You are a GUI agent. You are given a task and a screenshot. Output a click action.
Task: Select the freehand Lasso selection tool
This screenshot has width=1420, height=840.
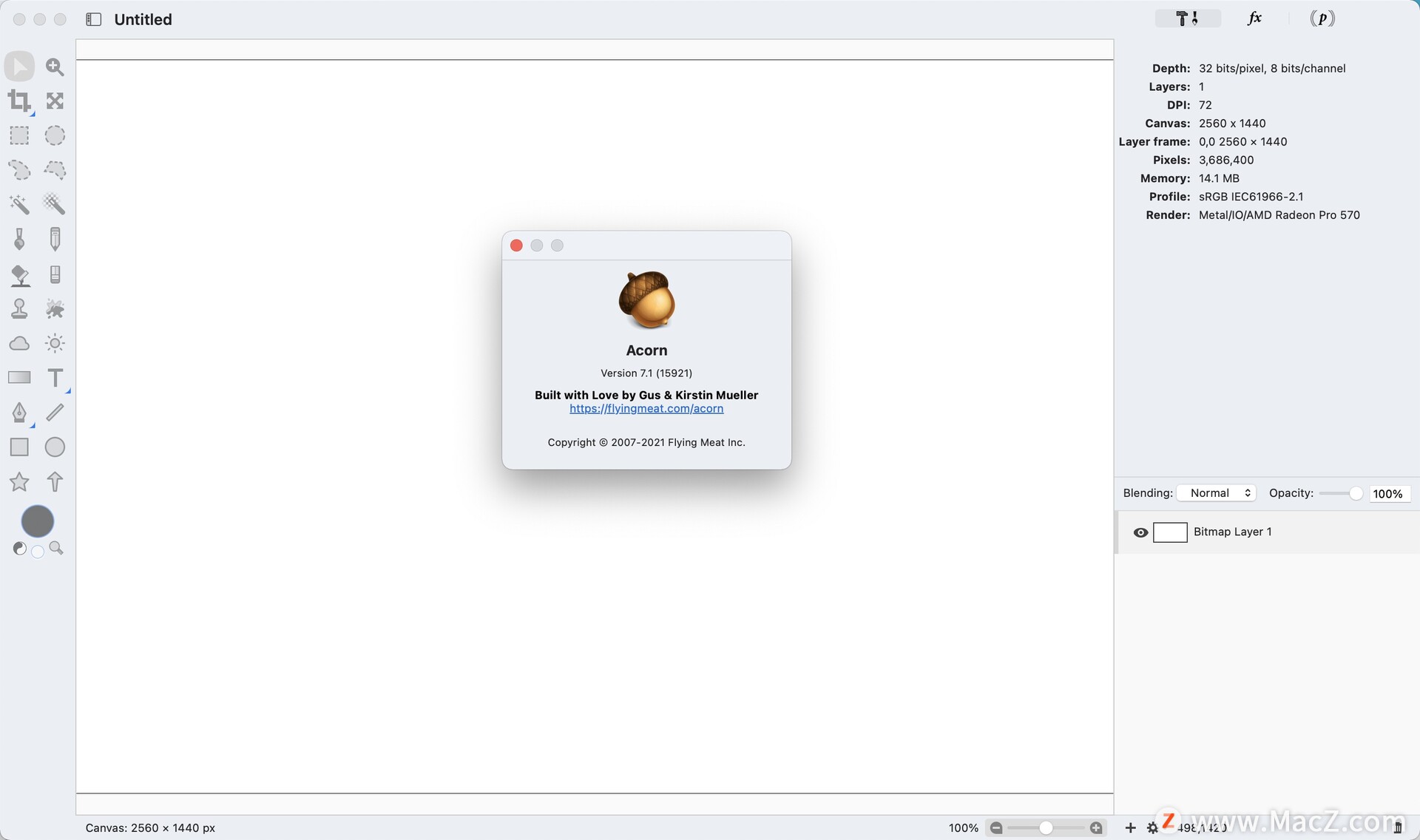click(20, 170)
